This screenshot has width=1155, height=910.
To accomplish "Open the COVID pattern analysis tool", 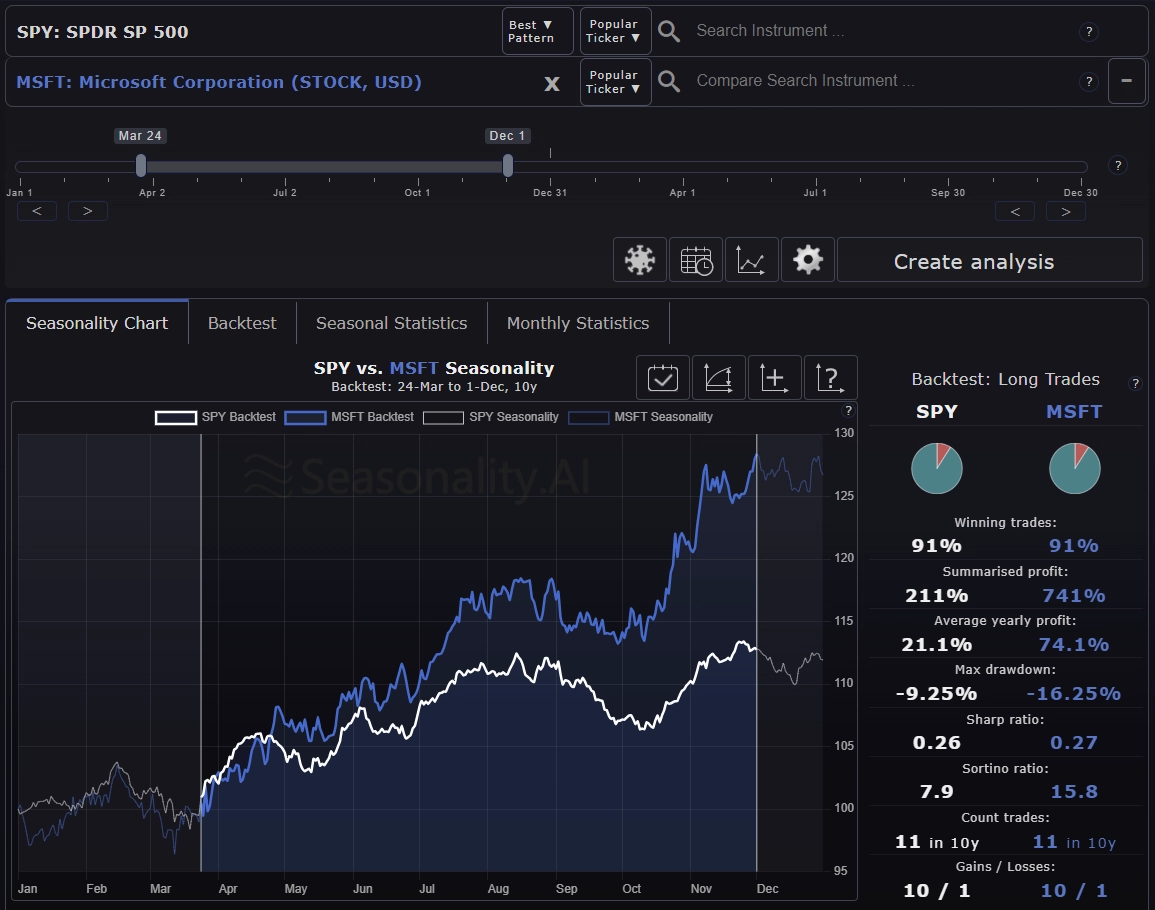I will [639, 259].
